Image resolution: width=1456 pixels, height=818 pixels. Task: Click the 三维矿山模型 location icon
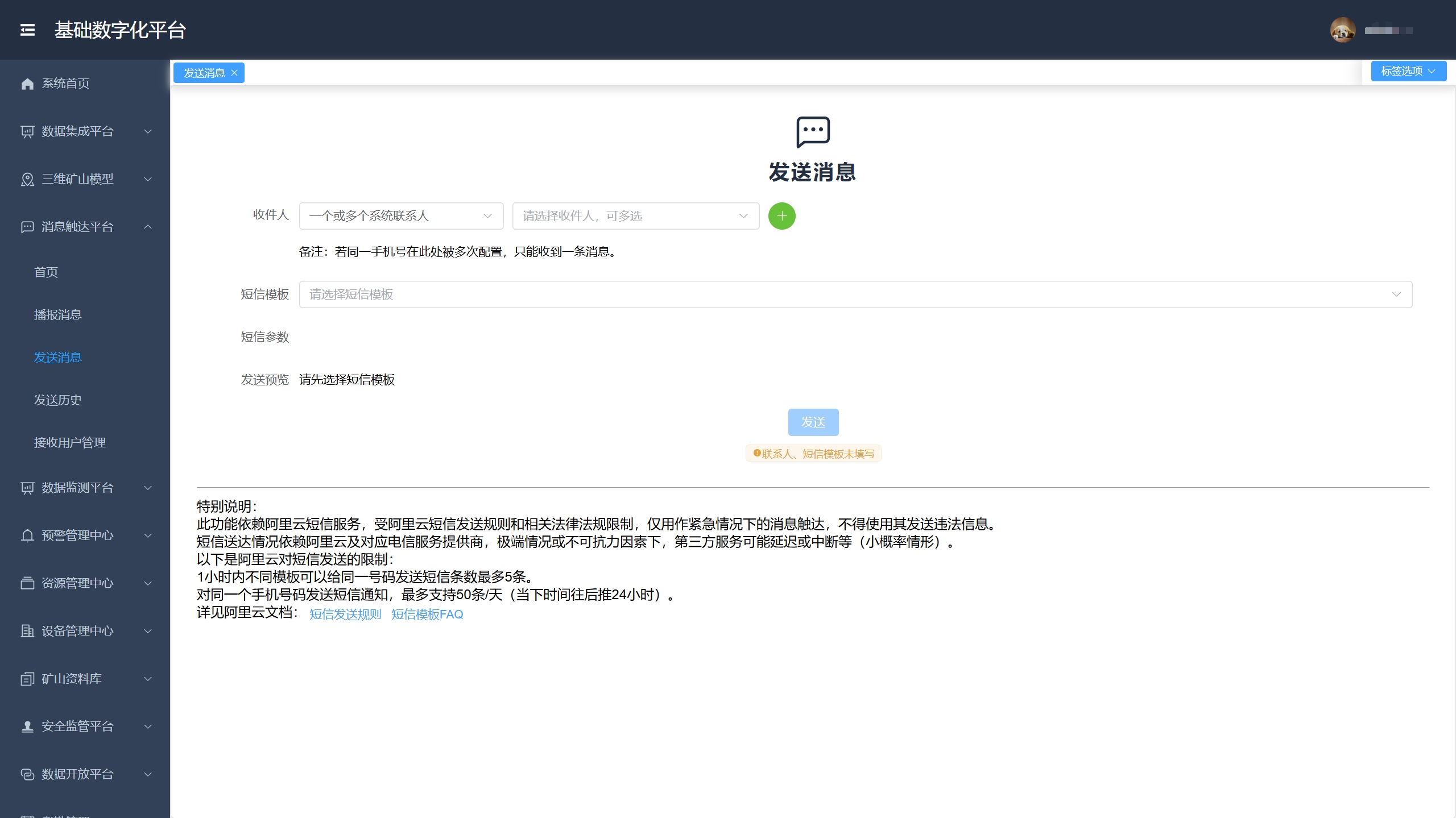[x=27, y=179]
